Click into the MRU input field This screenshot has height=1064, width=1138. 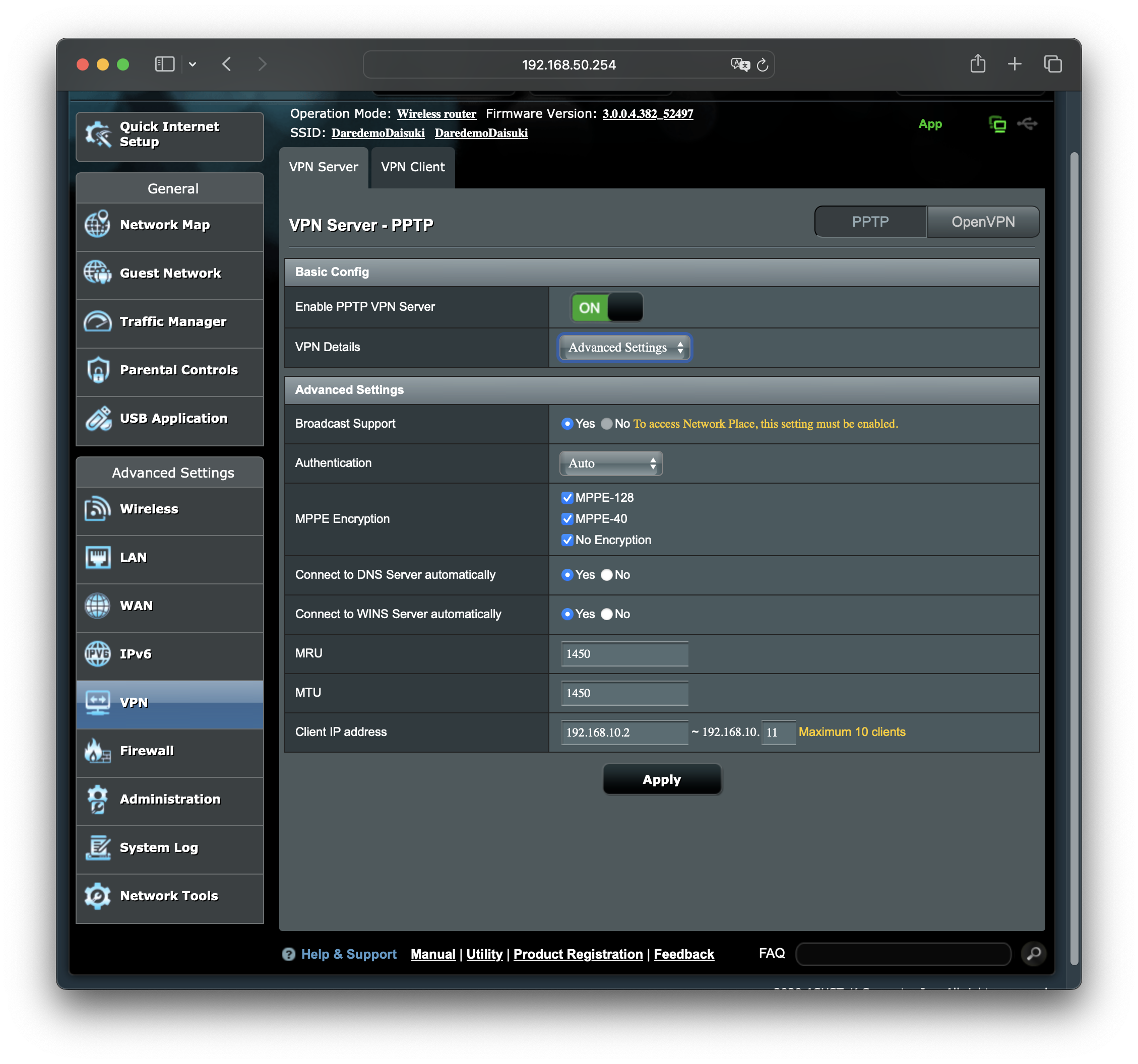point(624,653)
